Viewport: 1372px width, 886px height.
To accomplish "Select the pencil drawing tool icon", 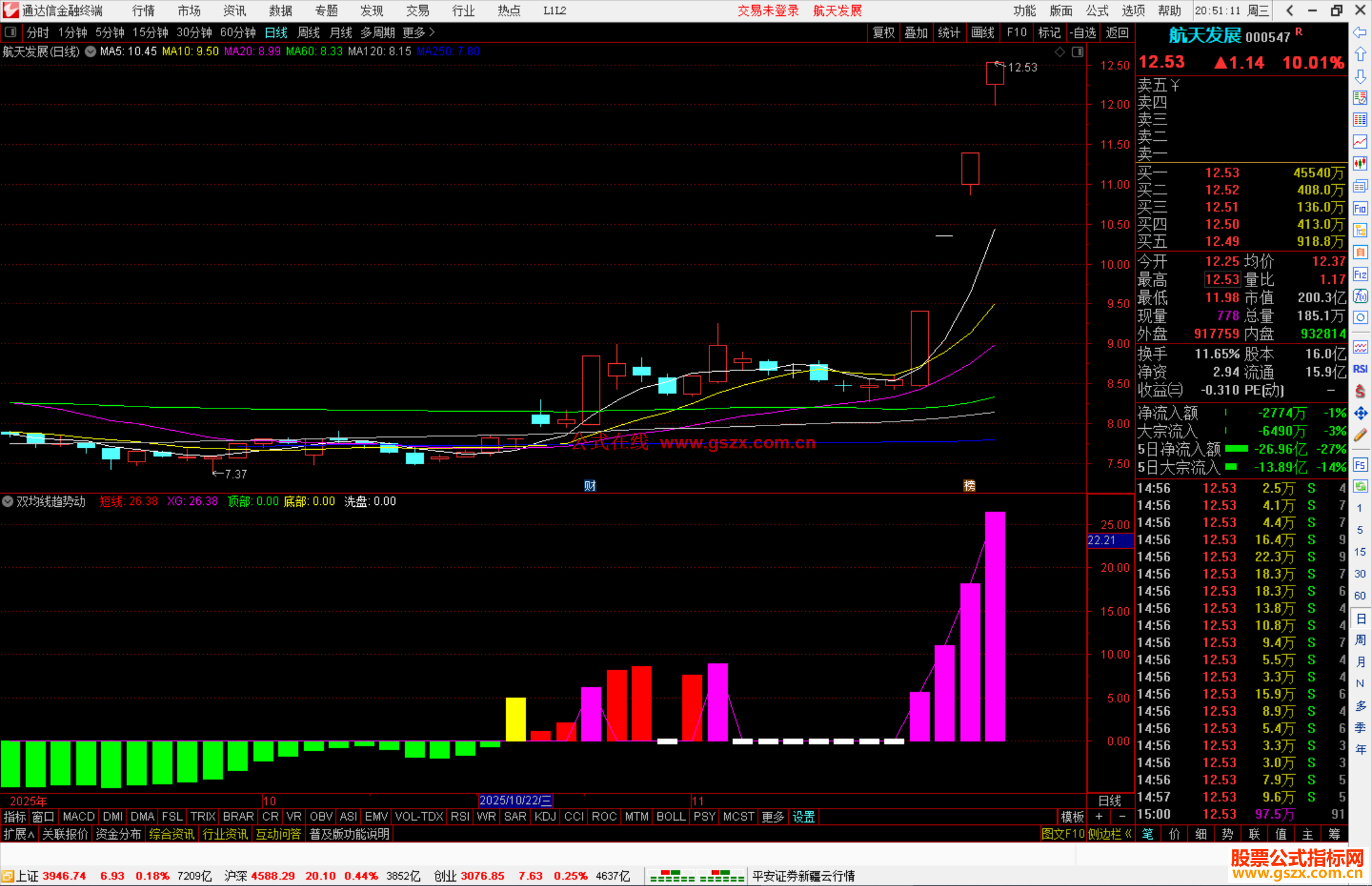I will click(x=1360, y=436).
